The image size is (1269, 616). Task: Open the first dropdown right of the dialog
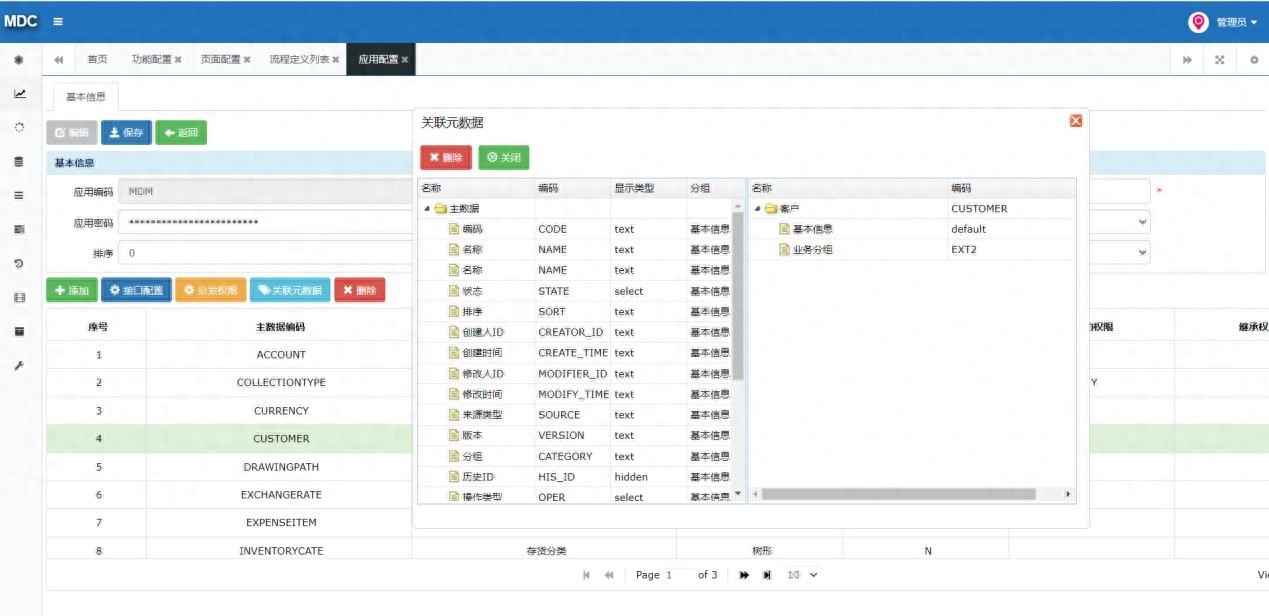coord(1119,222)
